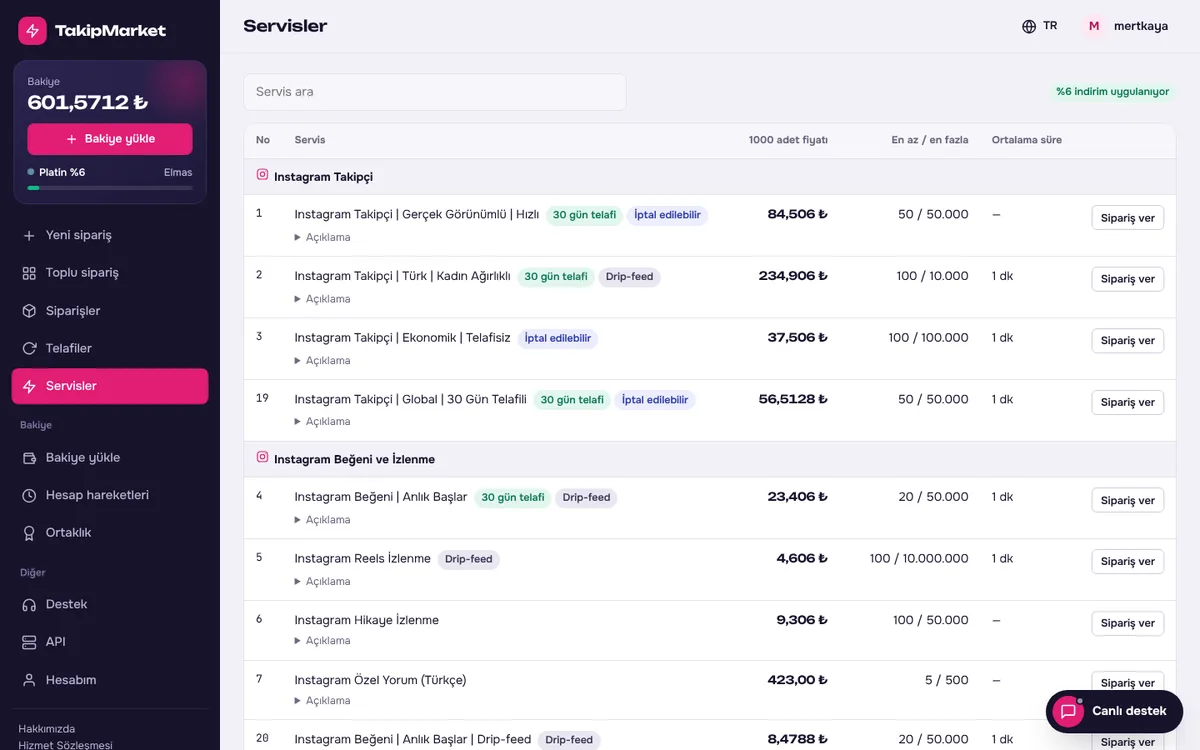Image resolution: width=1200 pixels, height=750 pixels.
Task: Click the pink Bakiye yükle button
Action: click(110, 139)
